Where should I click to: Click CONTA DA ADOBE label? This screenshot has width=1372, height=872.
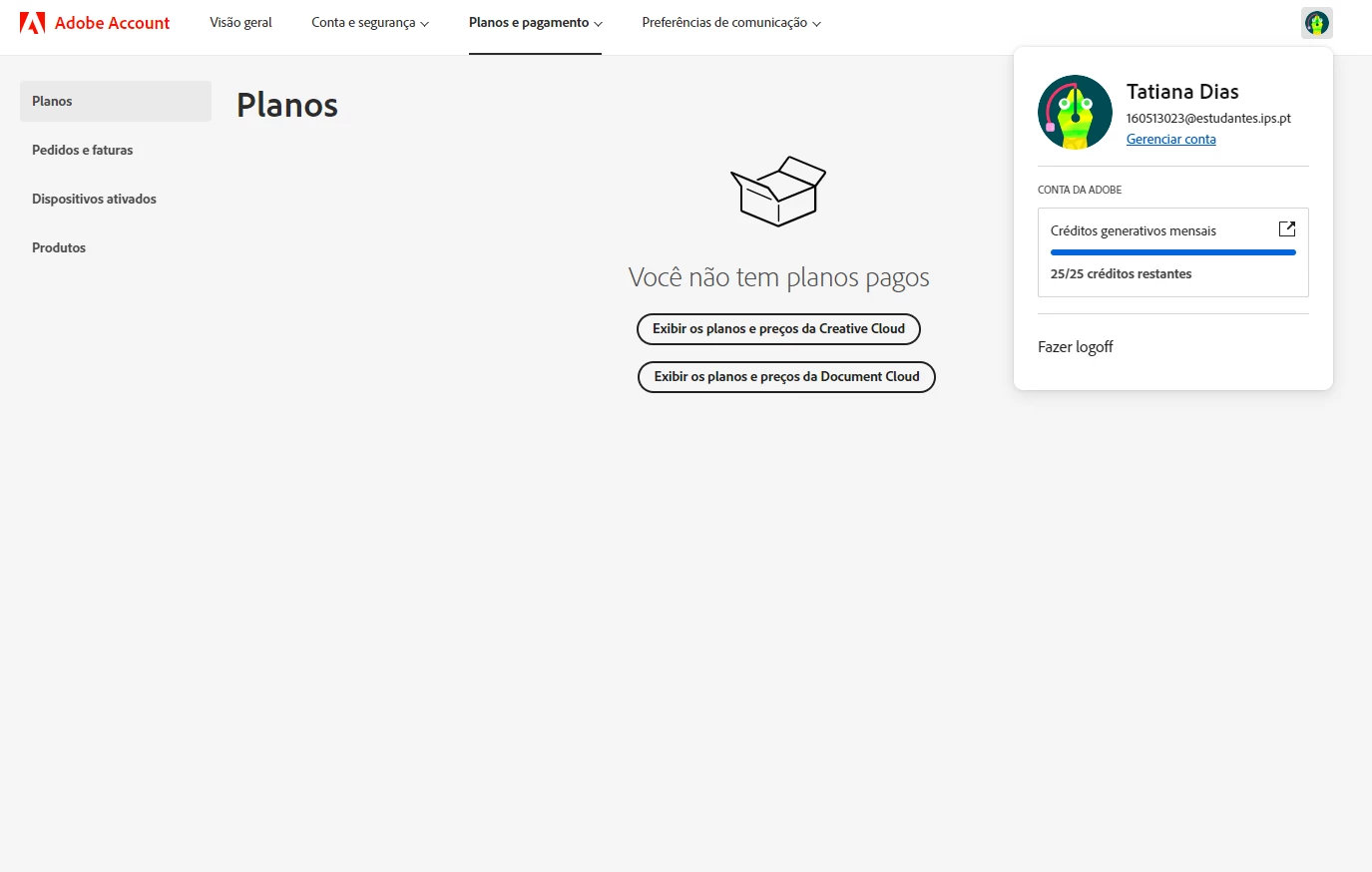pos(1080,190)
